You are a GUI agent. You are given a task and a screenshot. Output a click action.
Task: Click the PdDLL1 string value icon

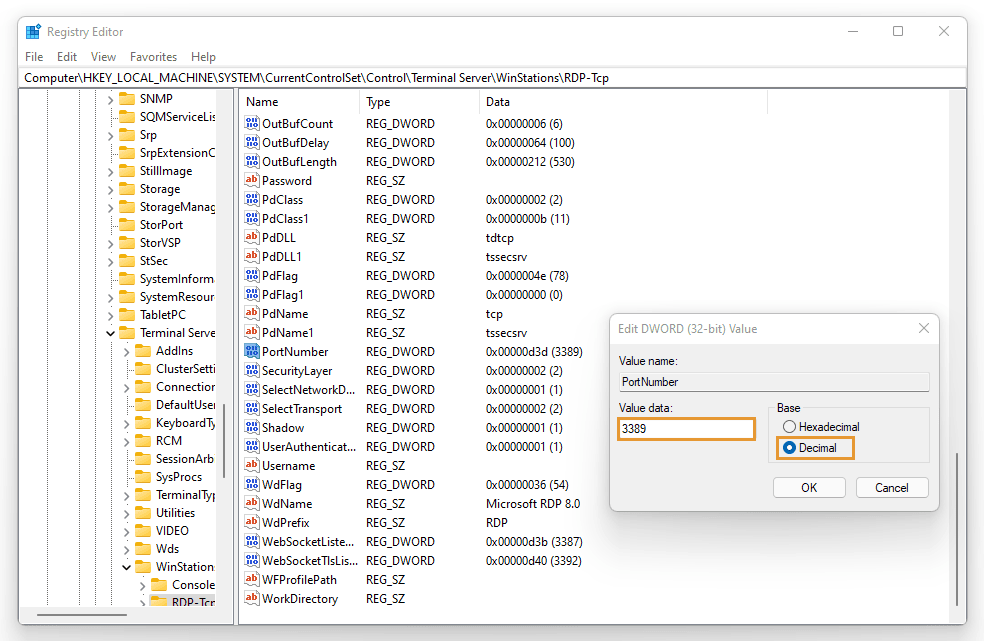click(252, 256)
